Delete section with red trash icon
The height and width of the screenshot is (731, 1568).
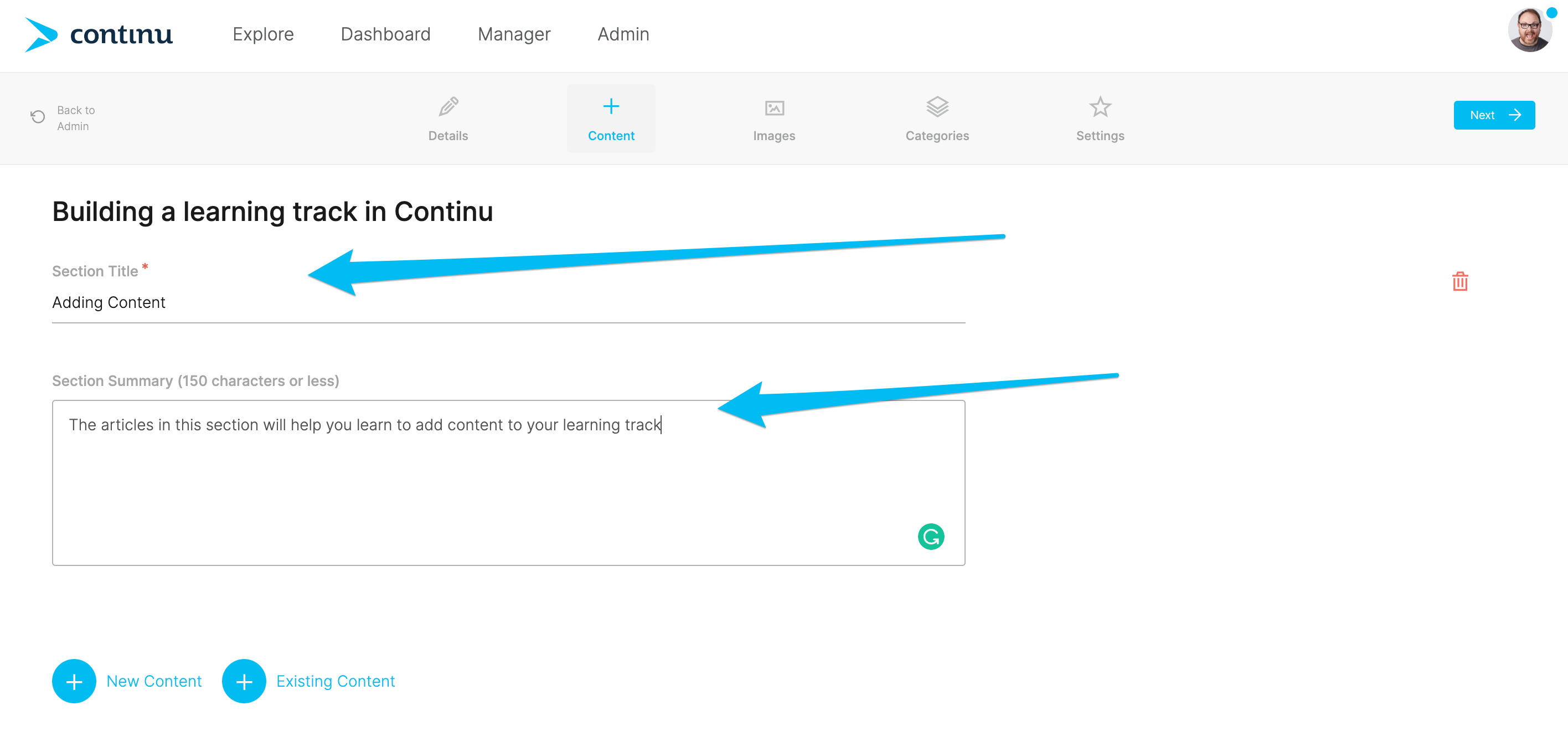click(1459, 281)
